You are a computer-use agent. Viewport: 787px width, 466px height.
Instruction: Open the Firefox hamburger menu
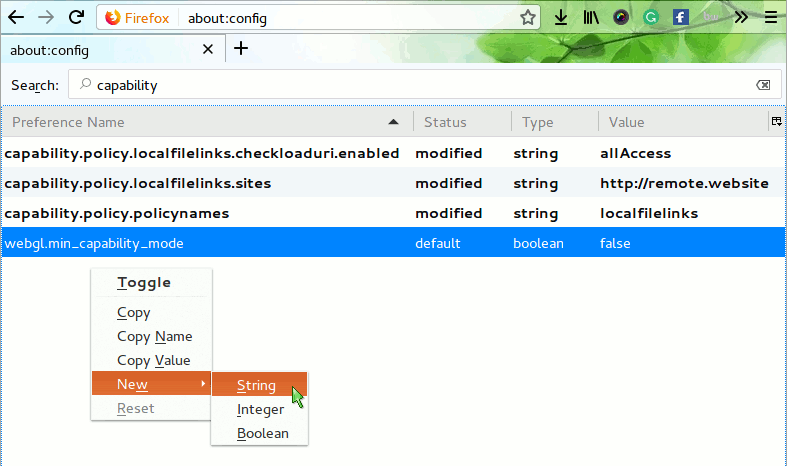click(770, 17)
